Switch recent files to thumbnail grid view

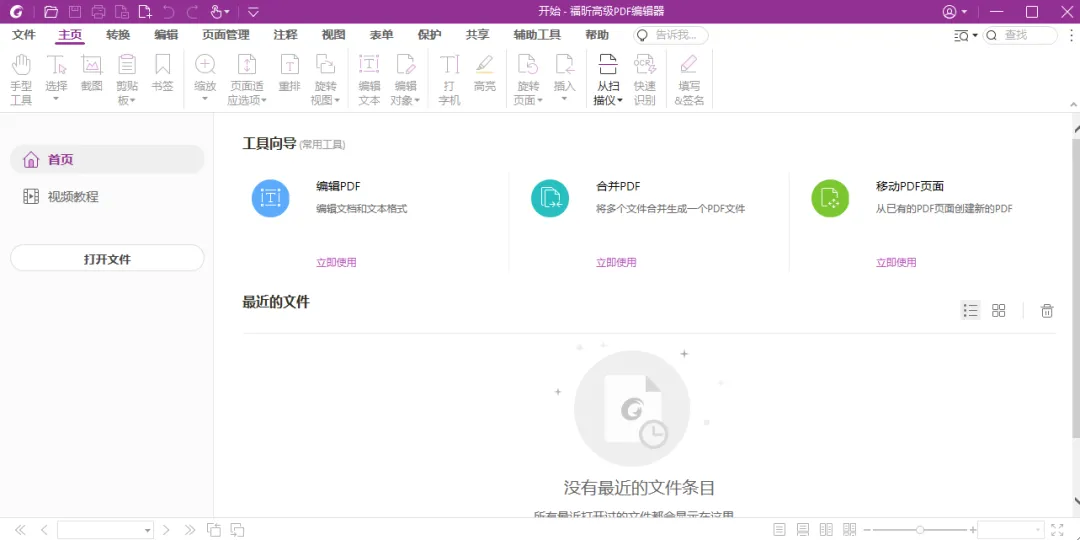pos(999,311)
